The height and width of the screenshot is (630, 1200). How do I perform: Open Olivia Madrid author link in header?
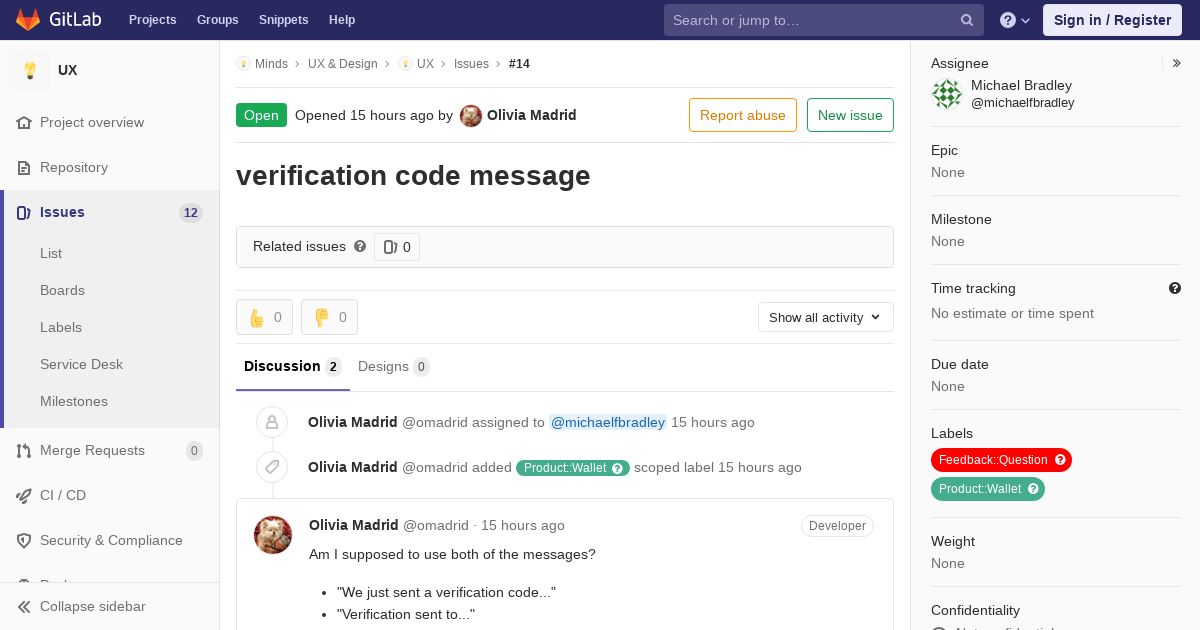click(532, 115)
